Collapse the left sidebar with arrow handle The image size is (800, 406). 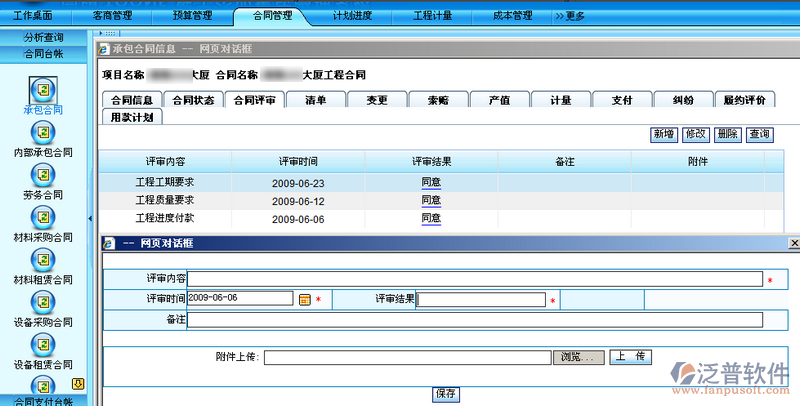91,218
